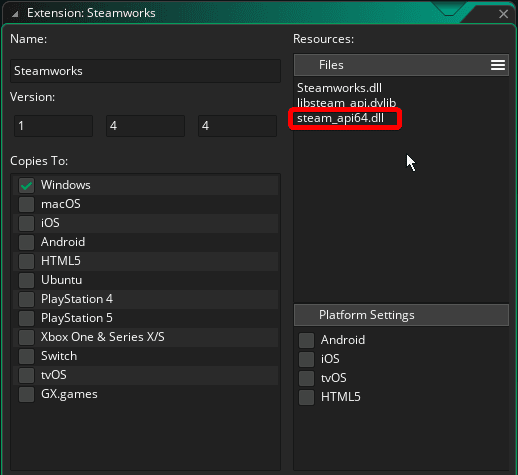Viewport: 518px width, 475px height.
Task: Click the Name: label
Action: click(28, 39)
